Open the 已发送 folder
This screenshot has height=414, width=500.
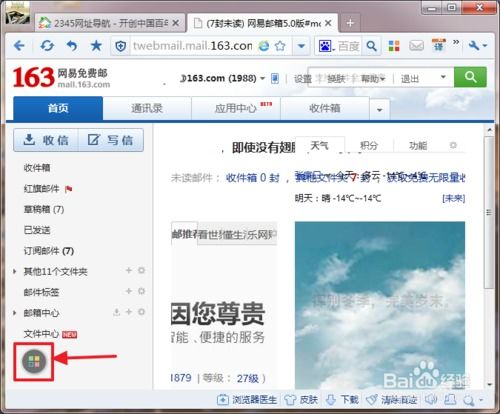pyautogui.click(x=37, y=230)
